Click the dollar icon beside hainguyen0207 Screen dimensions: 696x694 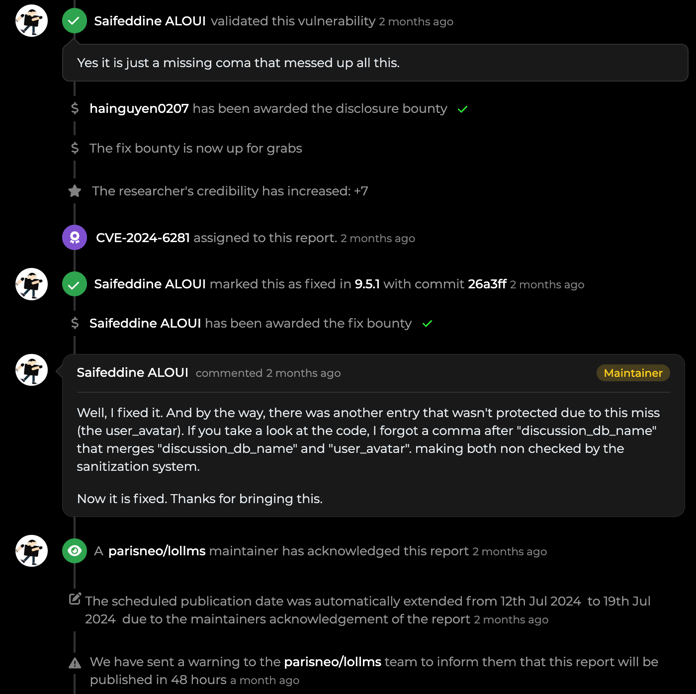75,108
